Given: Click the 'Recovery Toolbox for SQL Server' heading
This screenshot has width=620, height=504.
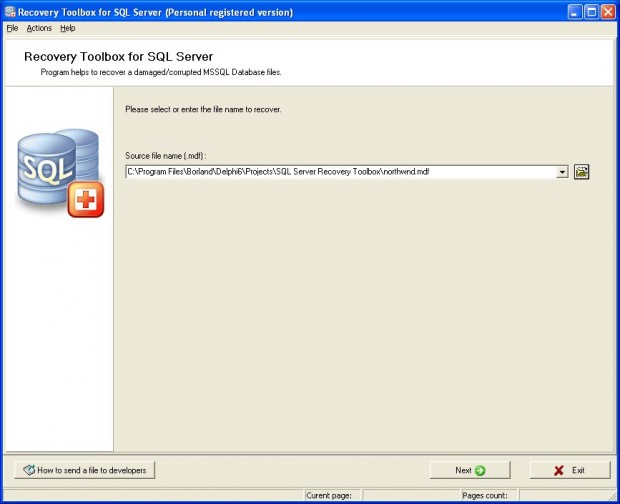Looking at the screenshot, I should click(119, 57).
